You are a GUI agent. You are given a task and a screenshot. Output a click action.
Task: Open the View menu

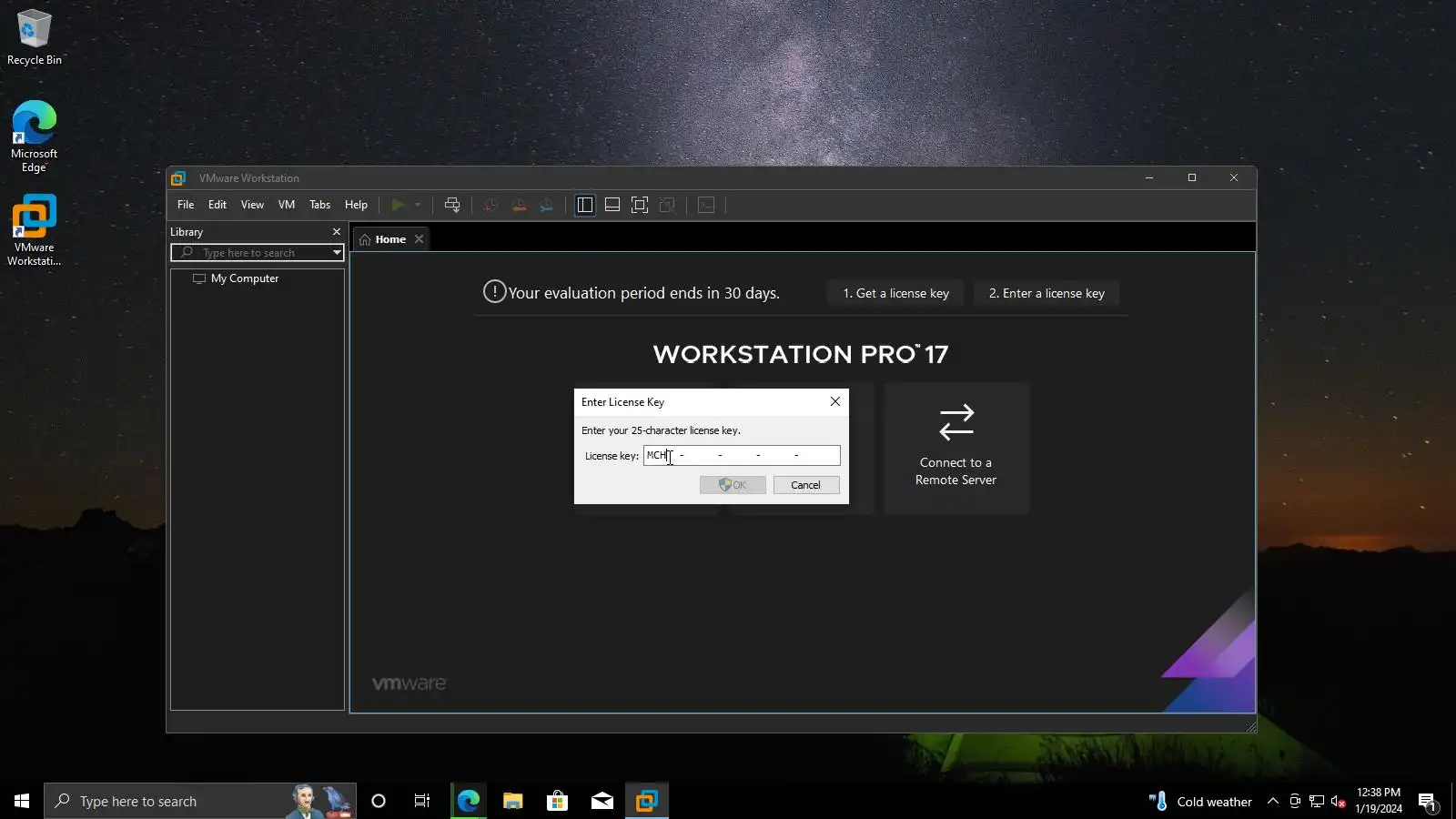pos(252,205)
